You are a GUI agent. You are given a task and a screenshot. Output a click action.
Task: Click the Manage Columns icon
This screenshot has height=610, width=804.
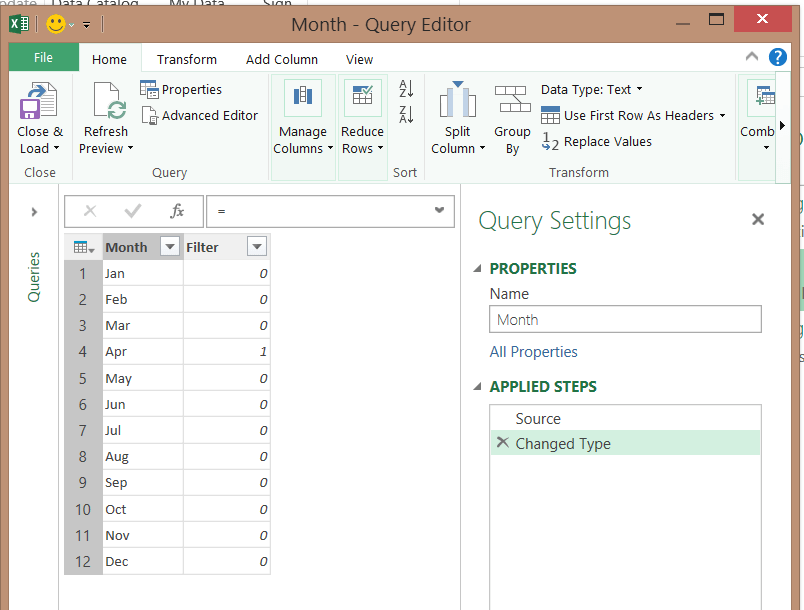pos(302,99)
